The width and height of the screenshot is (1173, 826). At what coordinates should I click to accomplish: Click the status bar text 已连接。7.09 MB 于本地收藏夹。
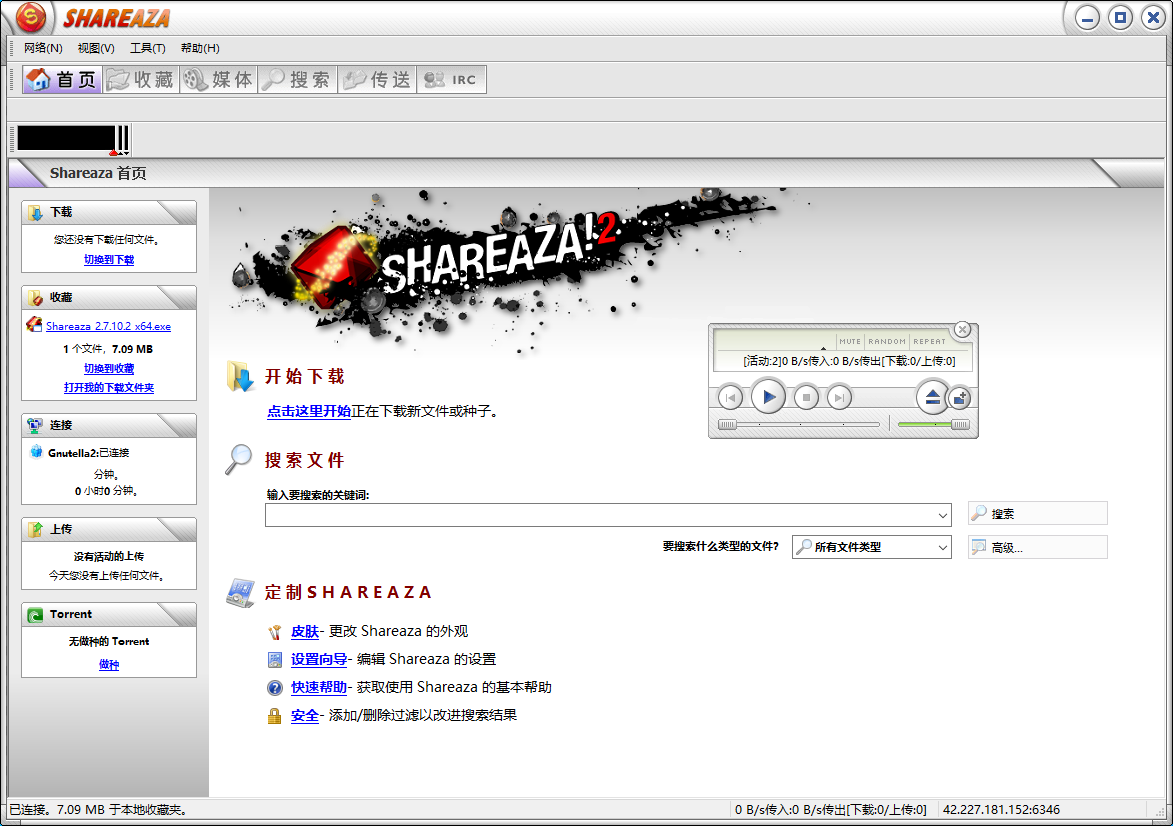pyautogui.click(x=98, y=810)
